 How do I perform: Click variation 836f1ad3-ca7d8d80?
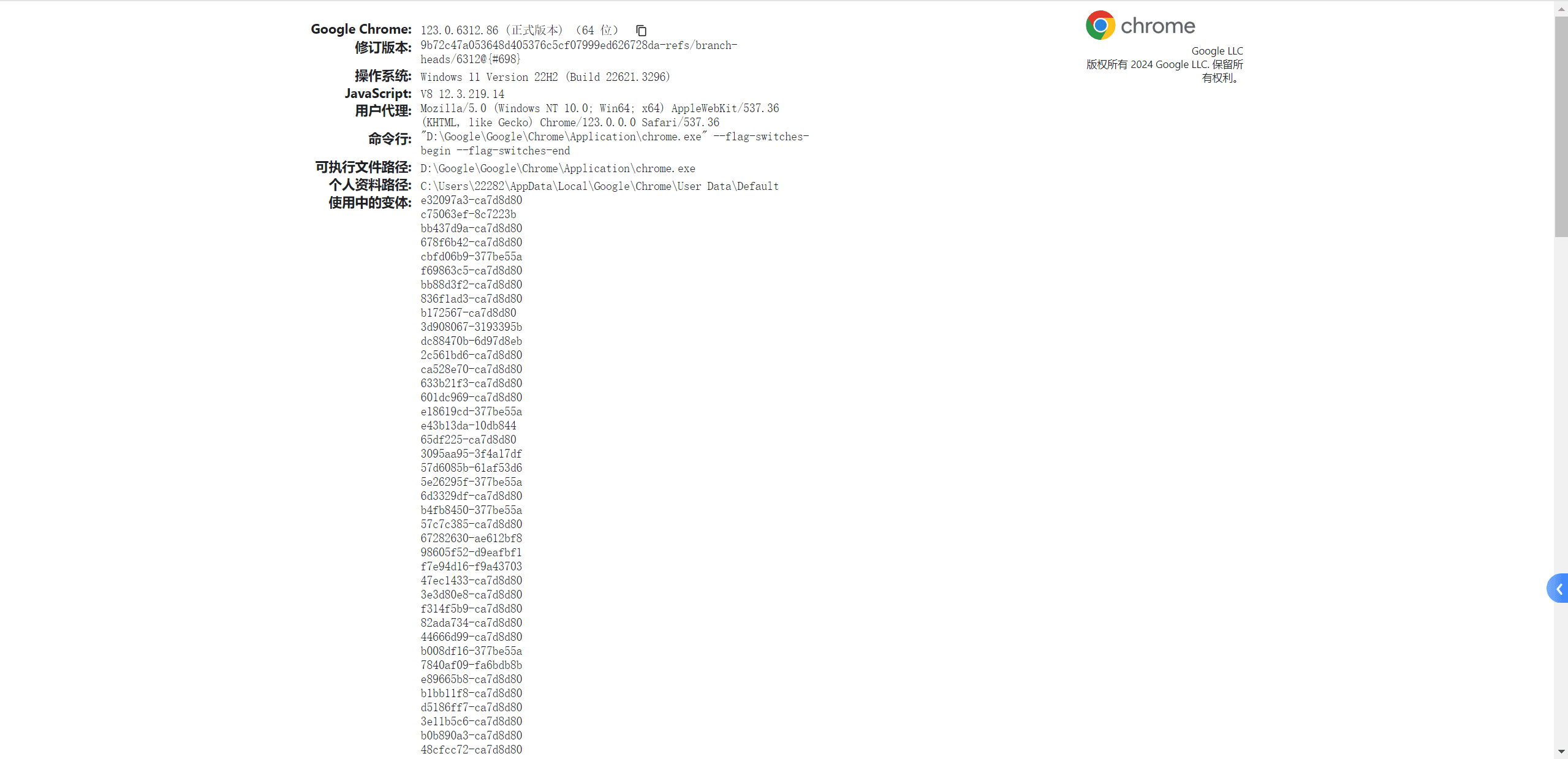pos(471,299)
